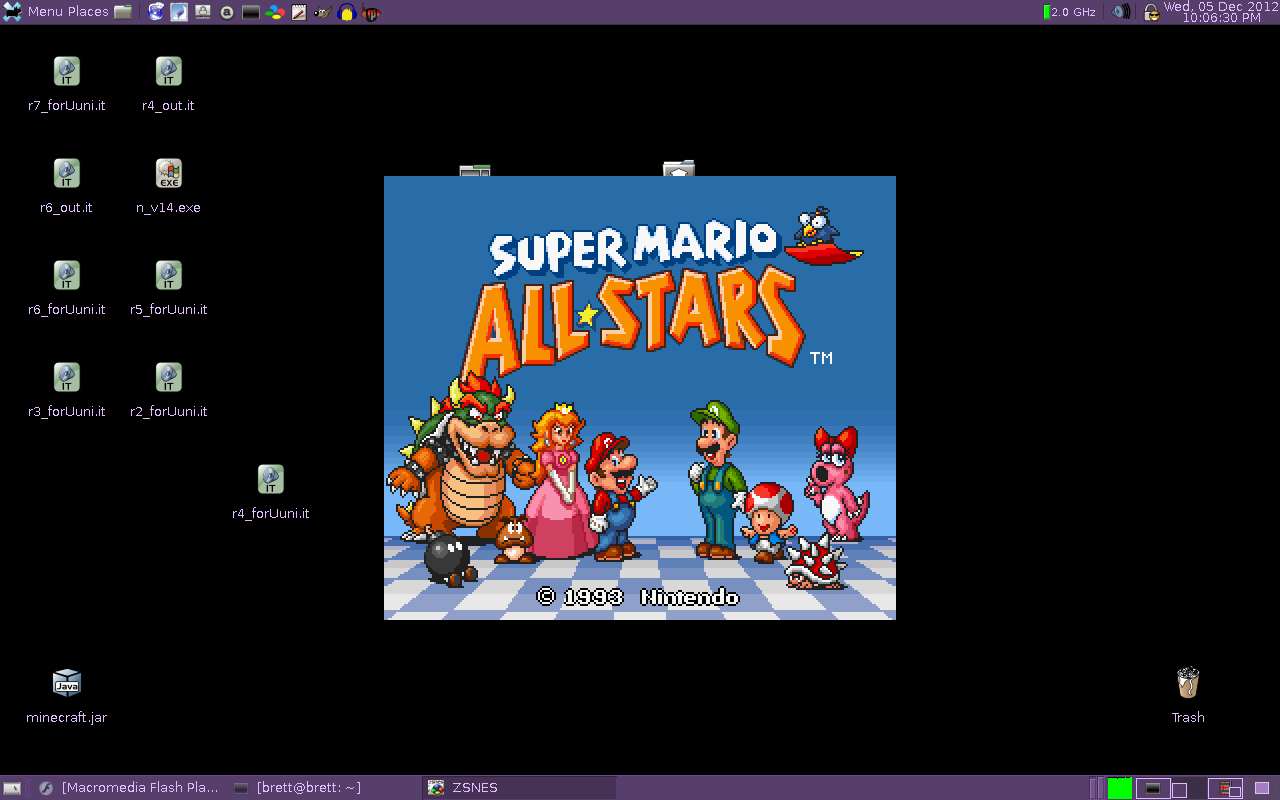Launch the terminal from top panel

[x=251, y=12]
